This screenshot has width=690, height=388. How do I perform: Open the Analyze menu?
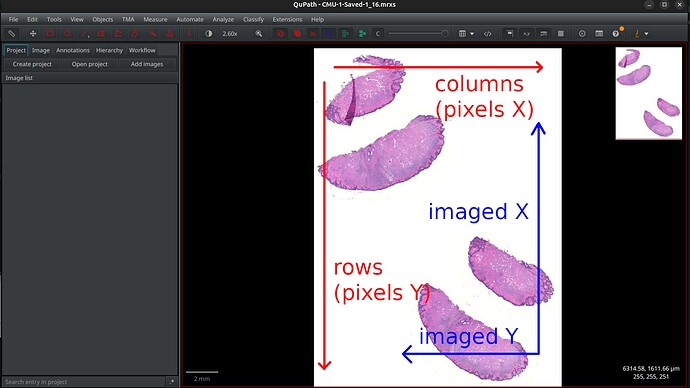[x=223, y=19]
